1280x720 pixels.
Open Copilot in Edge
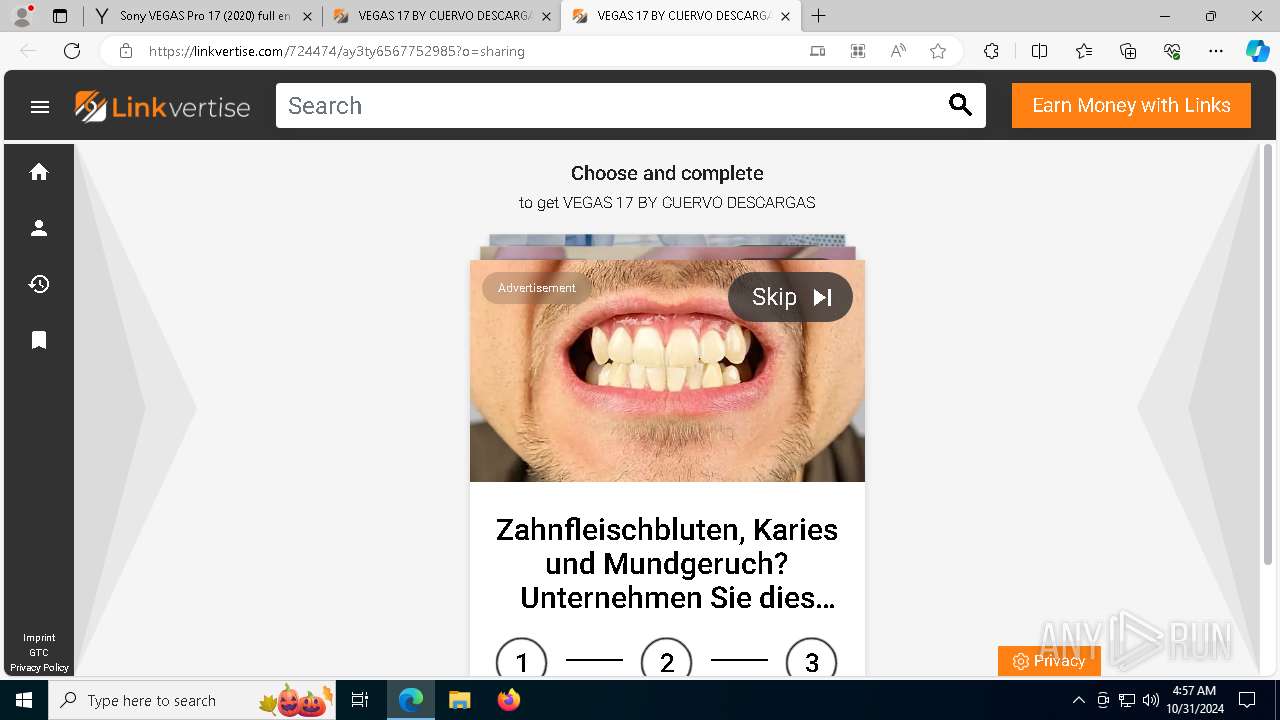(x=1257, y=51)
